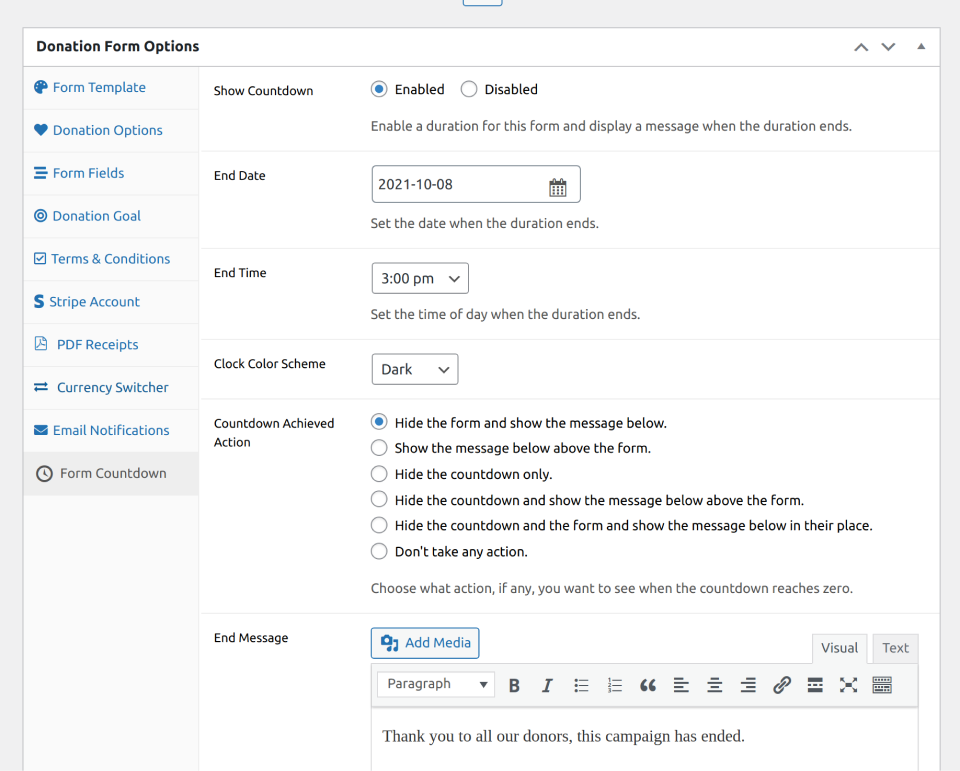Switch End Message editor to Text tab
The height and width of the screenshot is (771, 960).
895,649
